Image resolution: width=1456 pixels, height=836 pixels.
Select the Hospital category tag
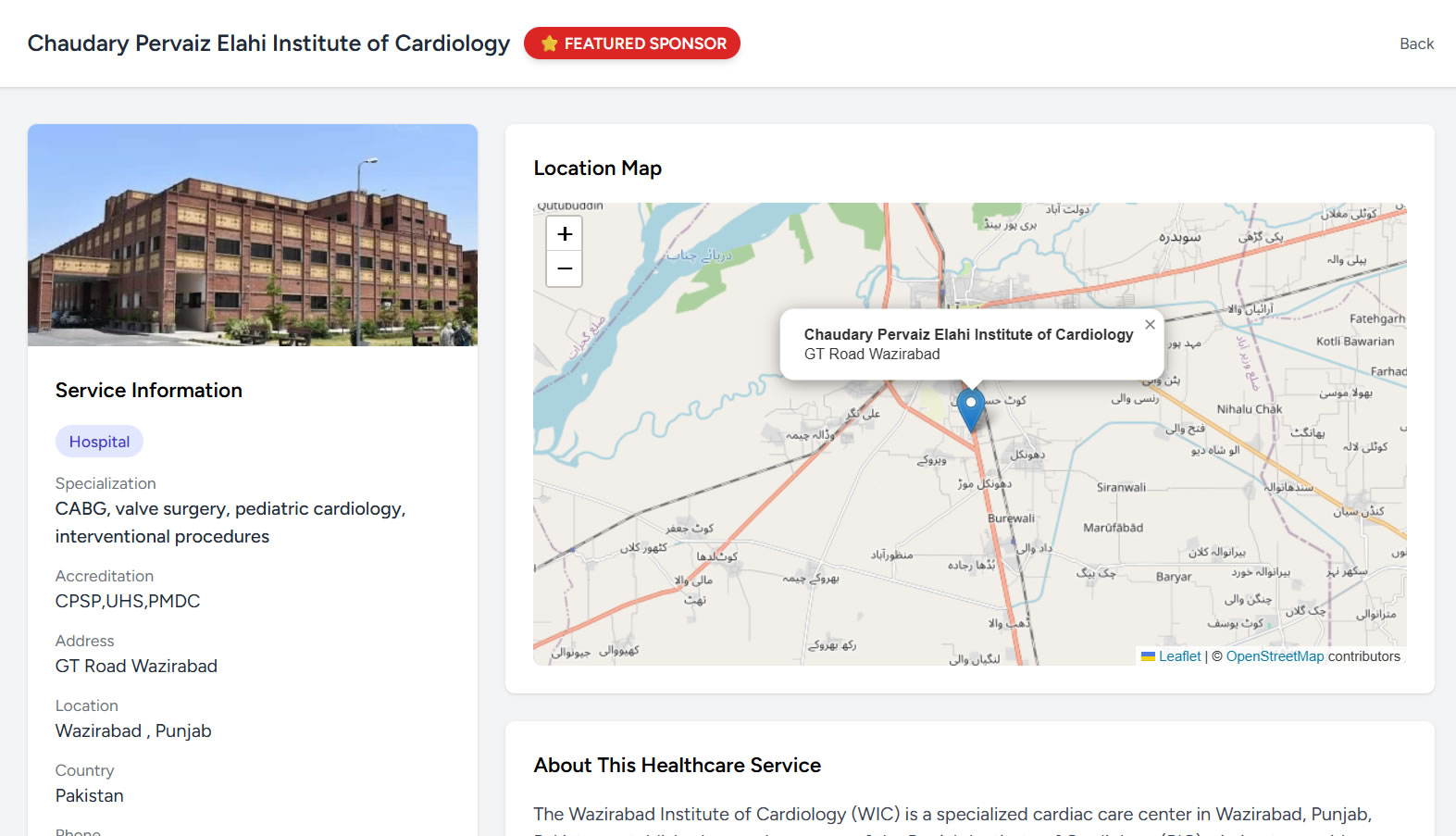[99, 442]
